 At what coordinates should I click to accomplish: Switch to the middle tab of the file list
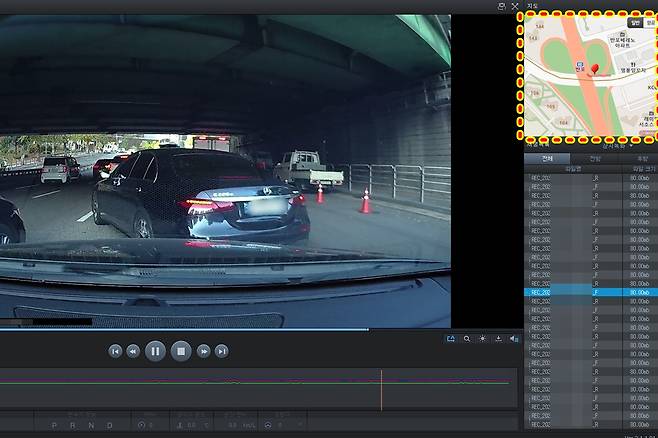pyautogui.click(x=595, y=158)
